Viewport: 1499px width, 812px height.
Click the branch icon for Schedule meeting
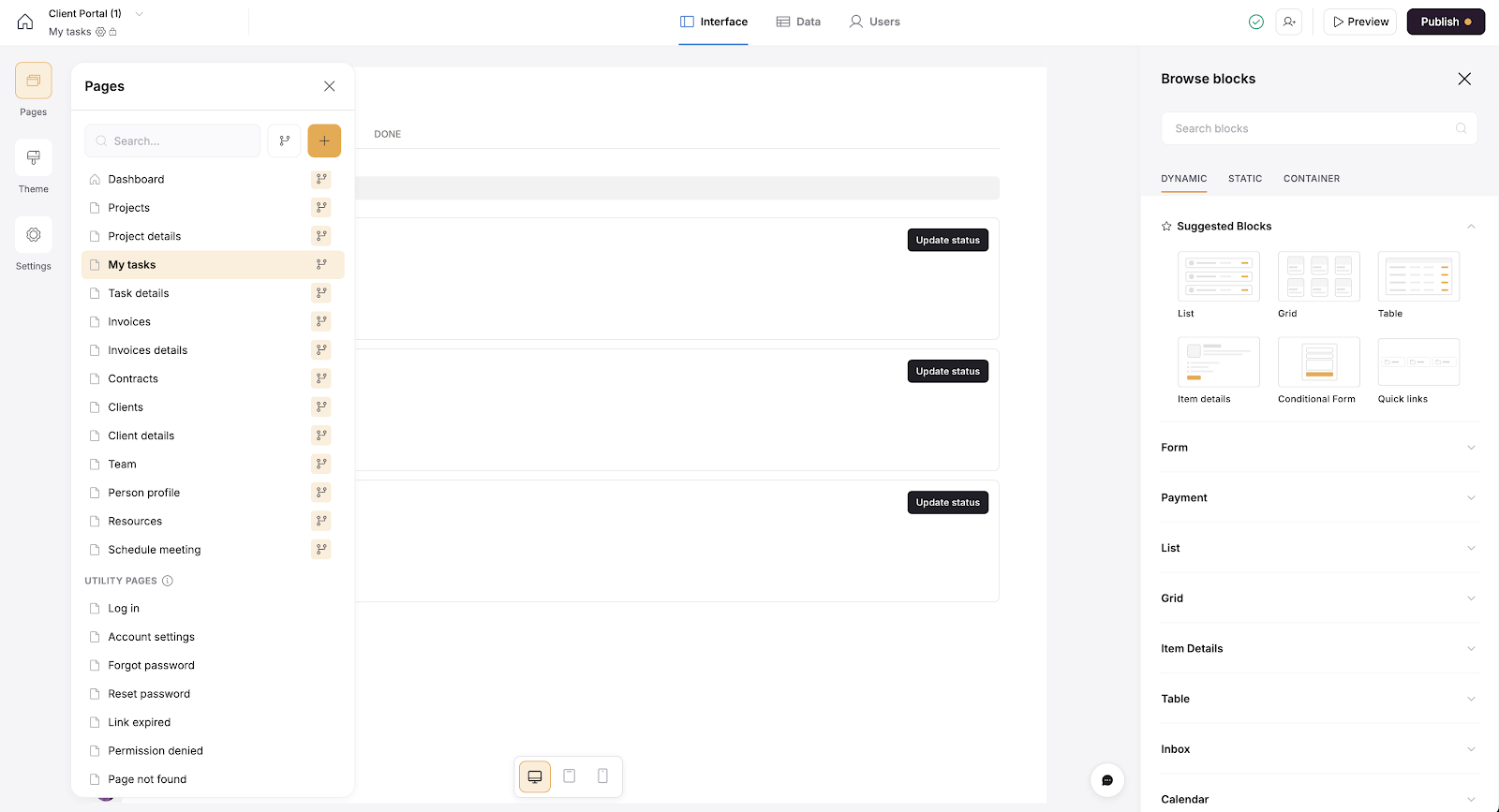tap(321, 549)
